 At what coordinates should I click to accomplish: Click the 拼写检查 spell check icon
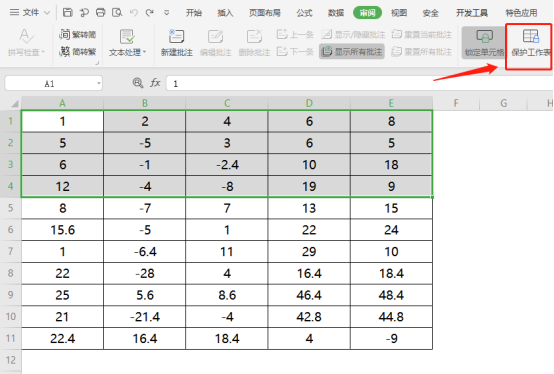click(26, 36)
